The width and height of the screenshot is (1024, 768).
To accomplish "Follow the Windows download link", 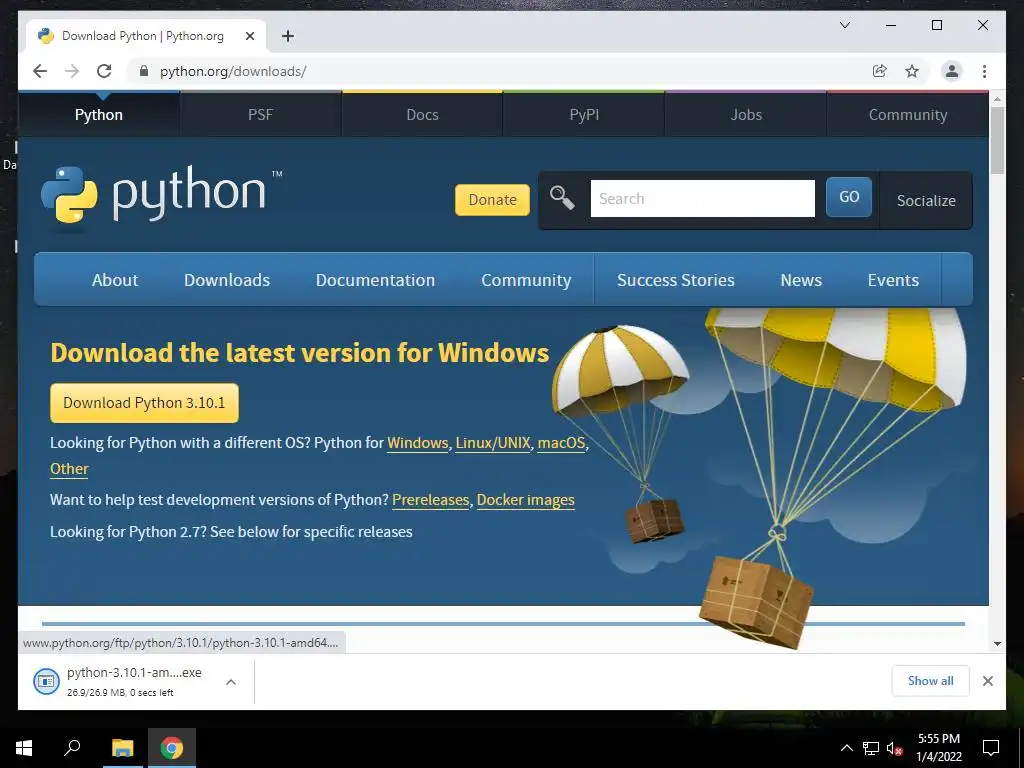I will 417,443.
